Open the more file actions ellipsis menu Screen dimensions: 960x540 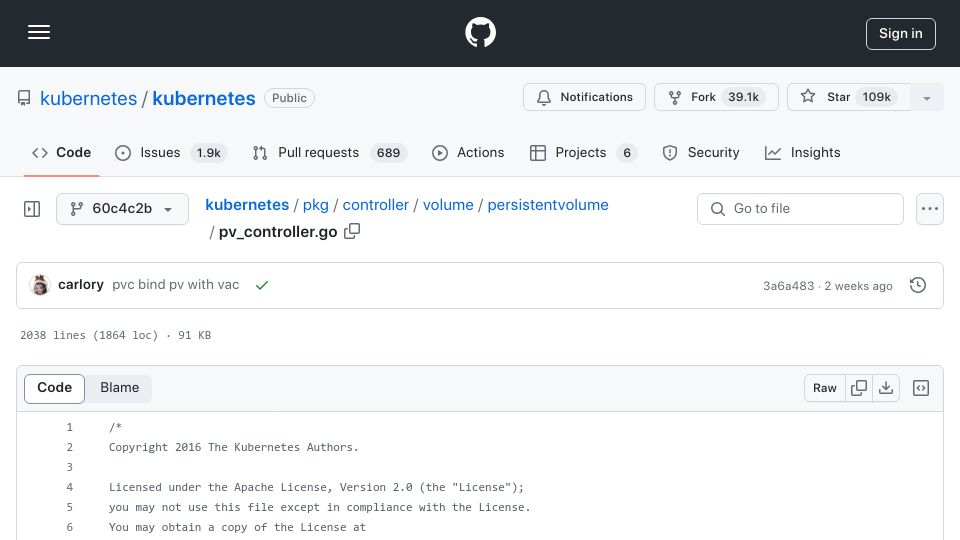coord(929,209)
